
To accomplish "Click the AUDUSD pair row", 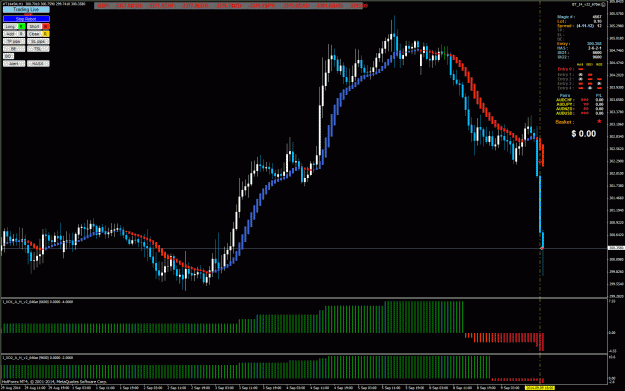I will (x=580, y=113).
